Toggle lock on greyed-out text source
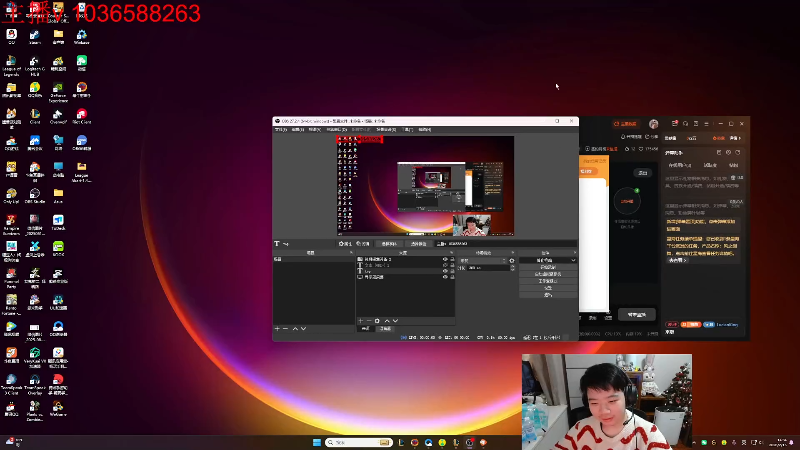Image resolution: width=800 pixels, height=450 pixels. (452, 265)
